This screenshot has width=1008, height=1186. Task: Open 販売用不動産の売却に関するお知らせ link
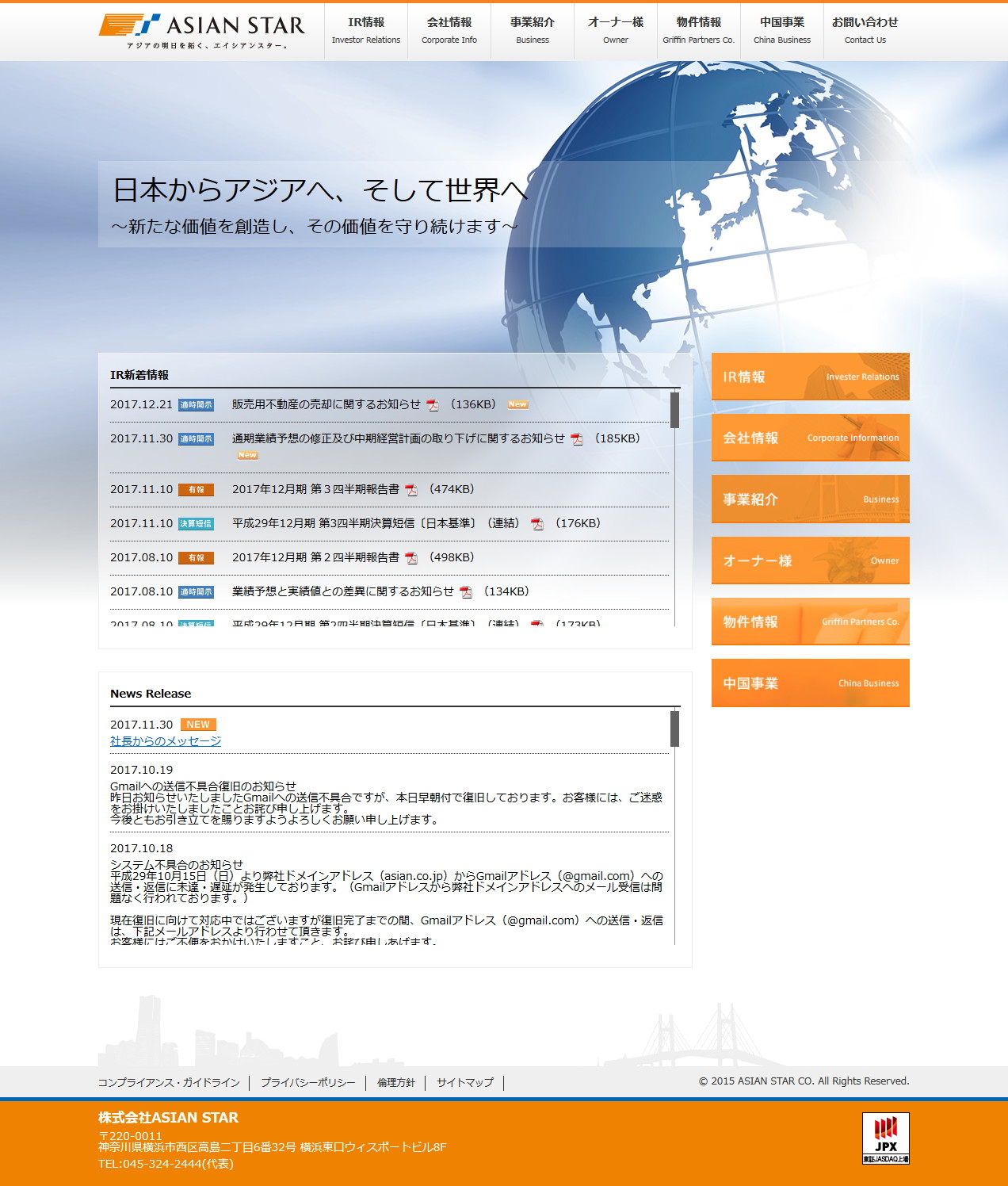(326, 404)
